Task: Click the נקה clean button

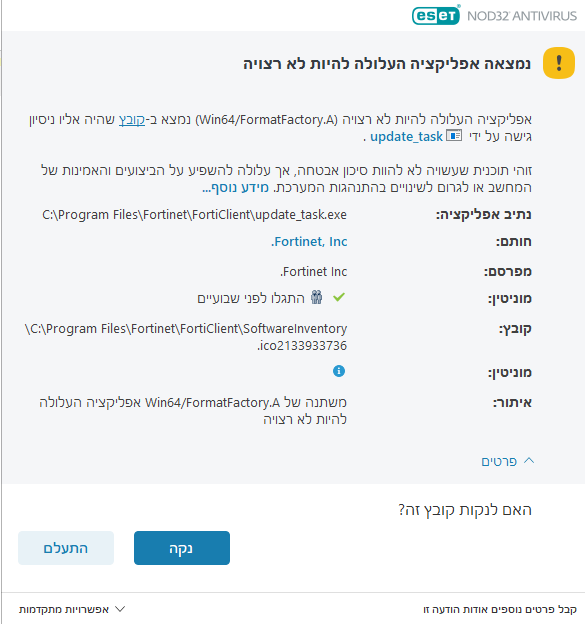Action: pyautogui.click(x=182, y=548)
